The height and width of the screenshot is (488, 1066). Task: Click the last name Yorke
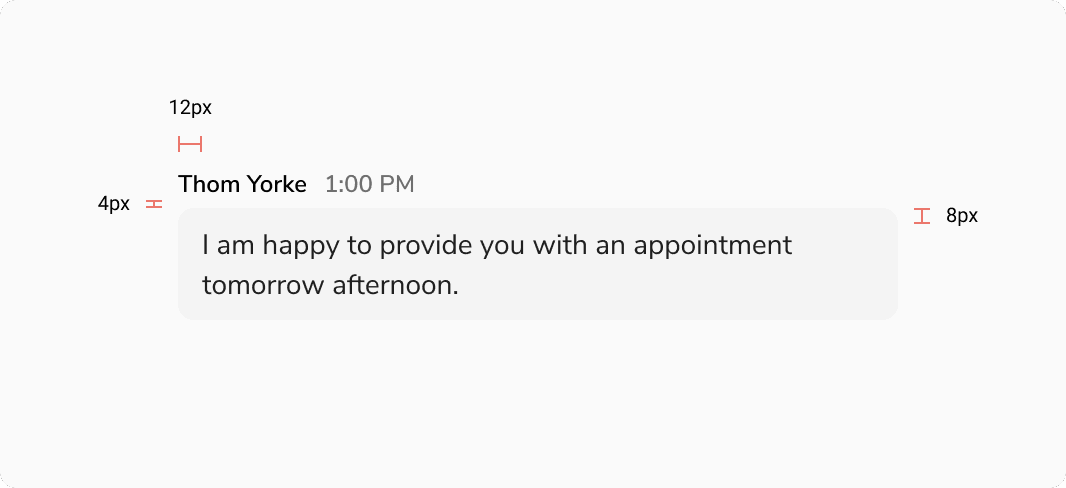click(276, 185)
